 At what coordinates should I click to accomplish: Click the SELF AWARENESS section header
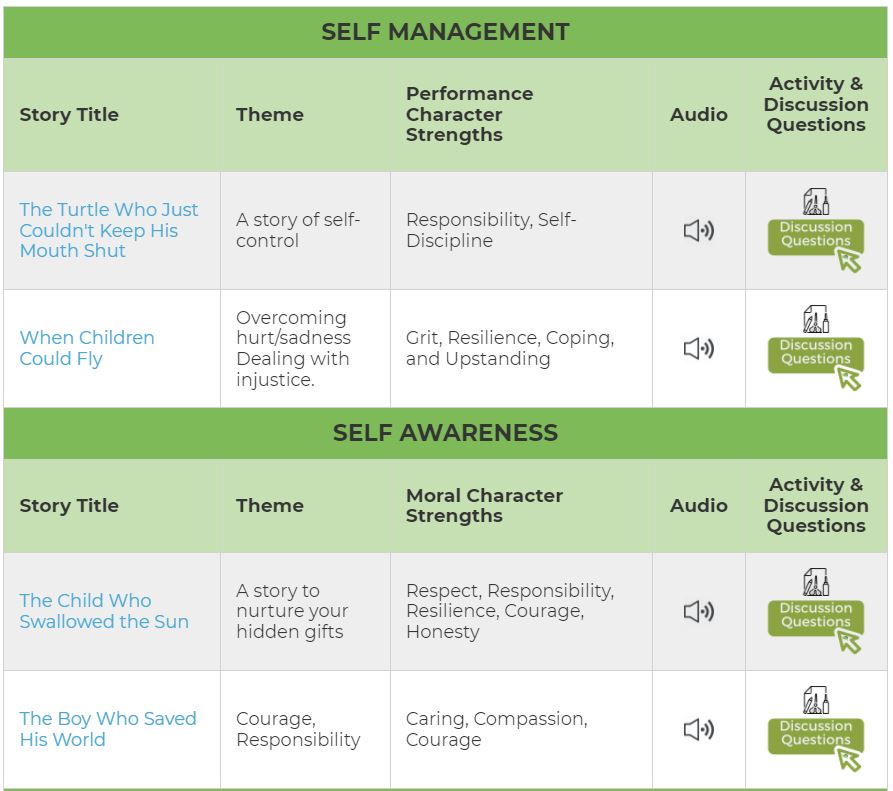coord(445,433)
